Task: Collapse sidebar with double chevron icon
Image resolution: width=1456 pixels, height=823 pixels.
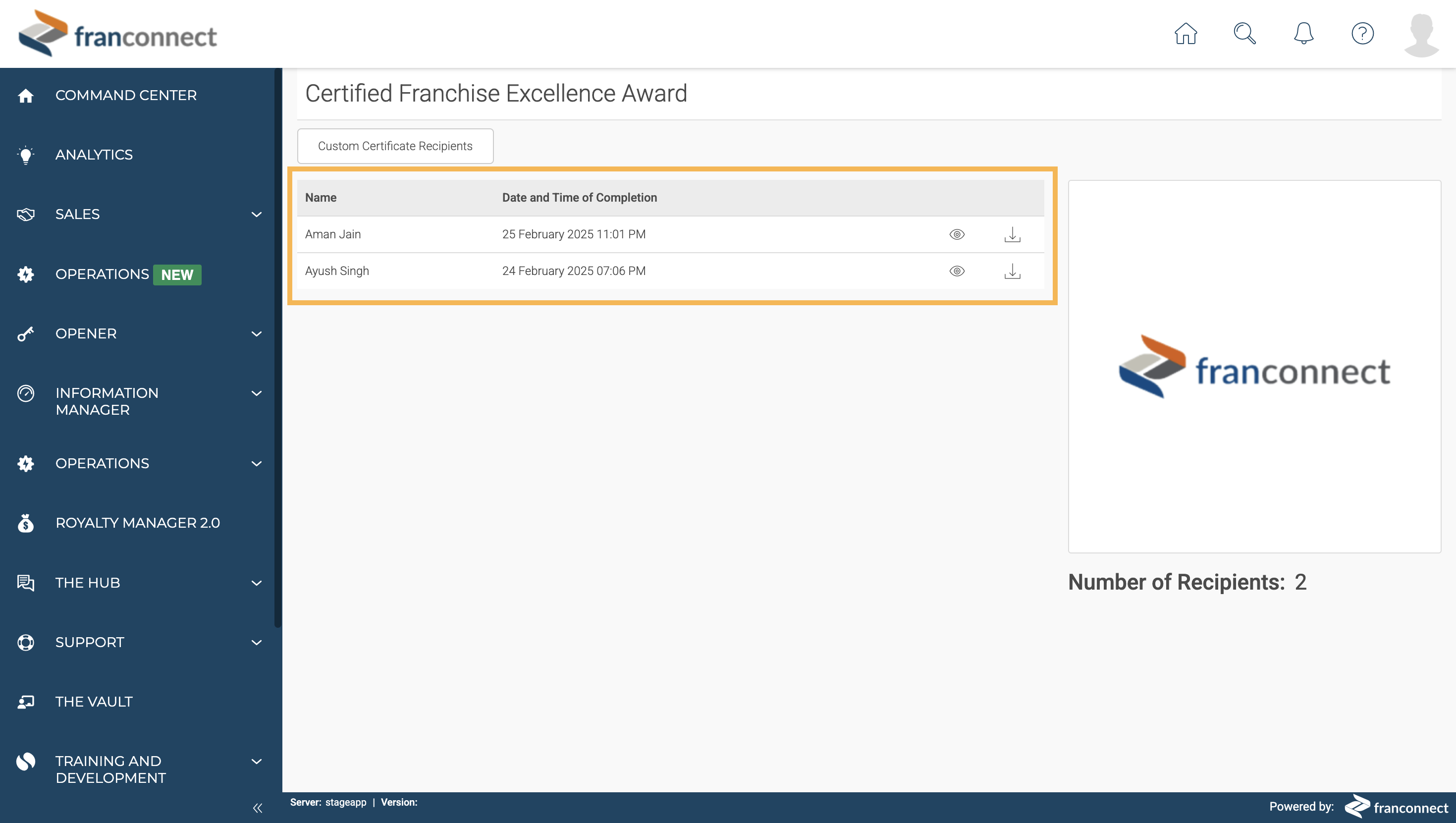Action: (x=258, y=808)
